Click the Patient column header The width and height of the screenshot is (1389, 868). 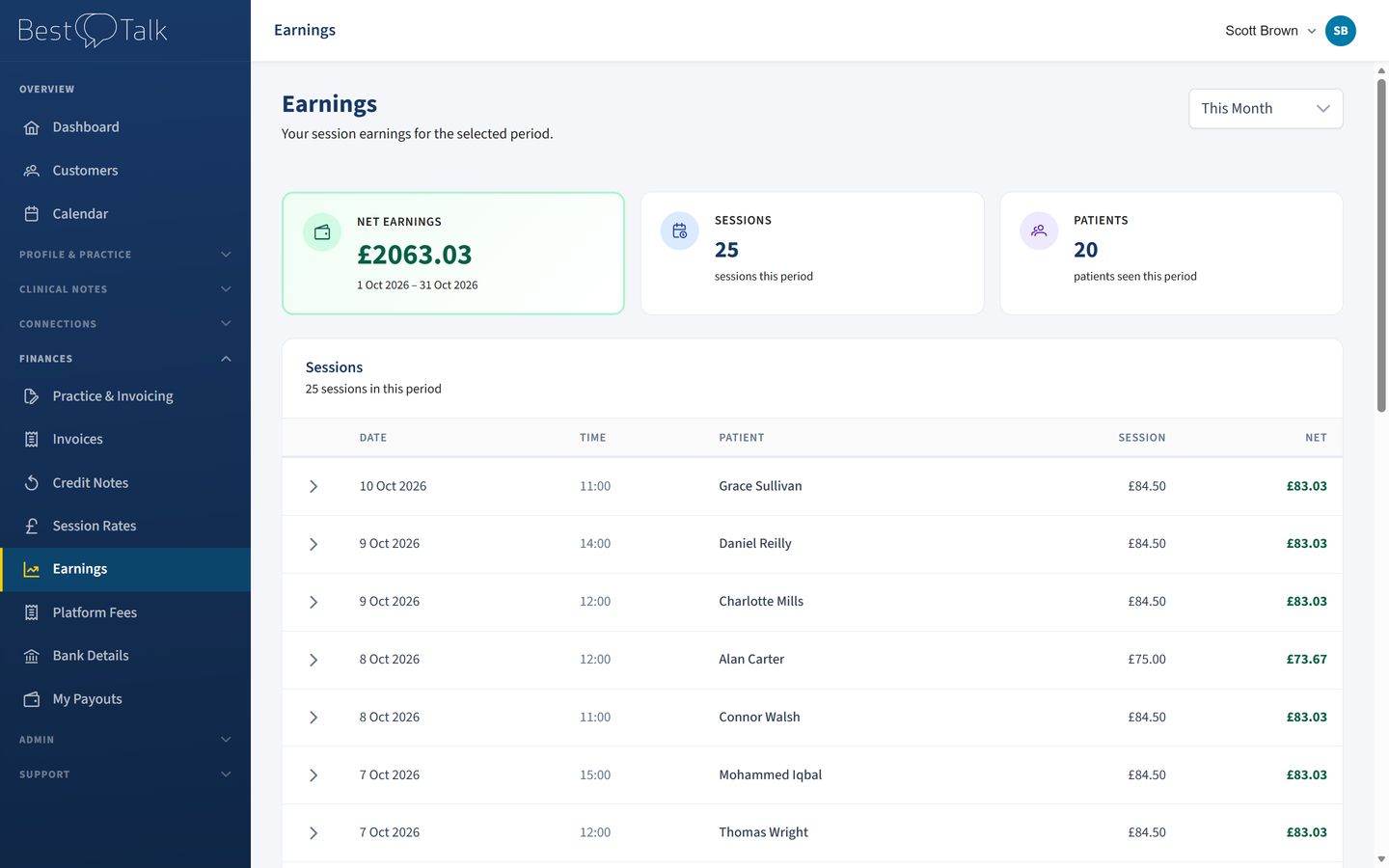click(x=742, y=438)
